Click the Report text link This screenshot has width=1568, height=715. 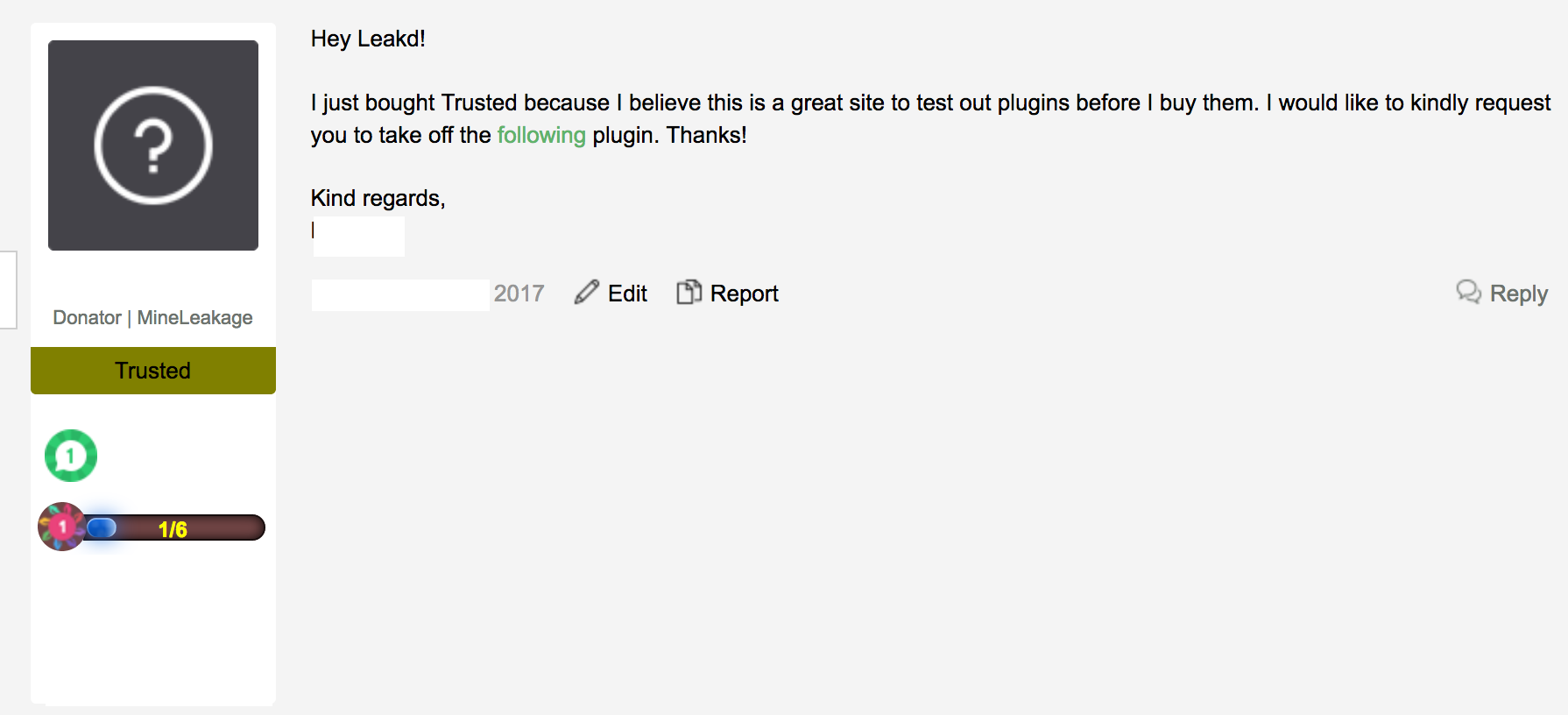point(744,294)
